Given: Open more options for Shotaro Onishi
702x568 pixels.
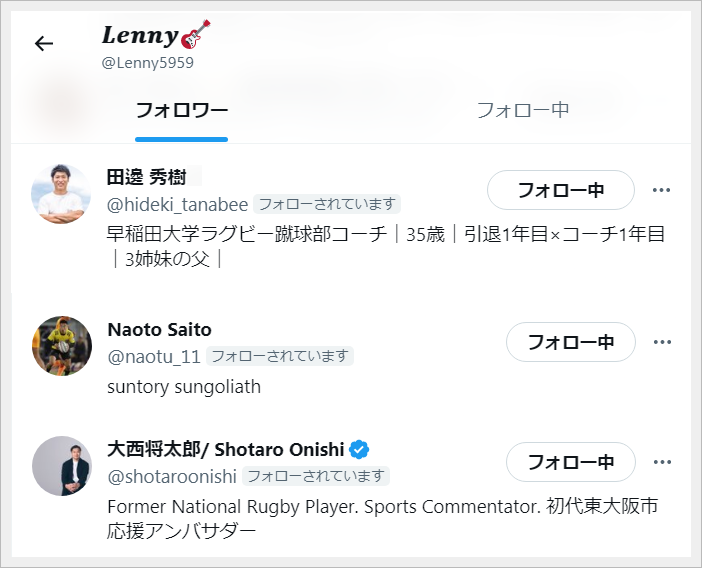Looking at the screenshot, I should click(x=661, y=462).
